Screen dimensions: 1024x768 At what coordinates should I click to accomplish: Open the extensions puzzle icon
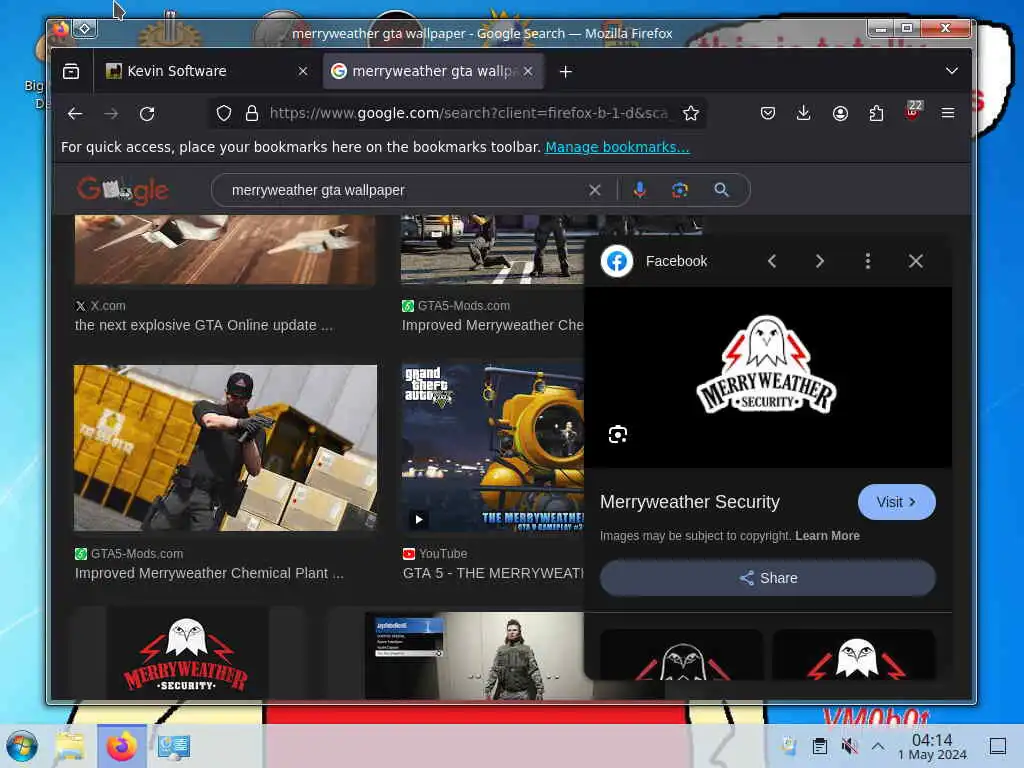(x=876, y=114)
